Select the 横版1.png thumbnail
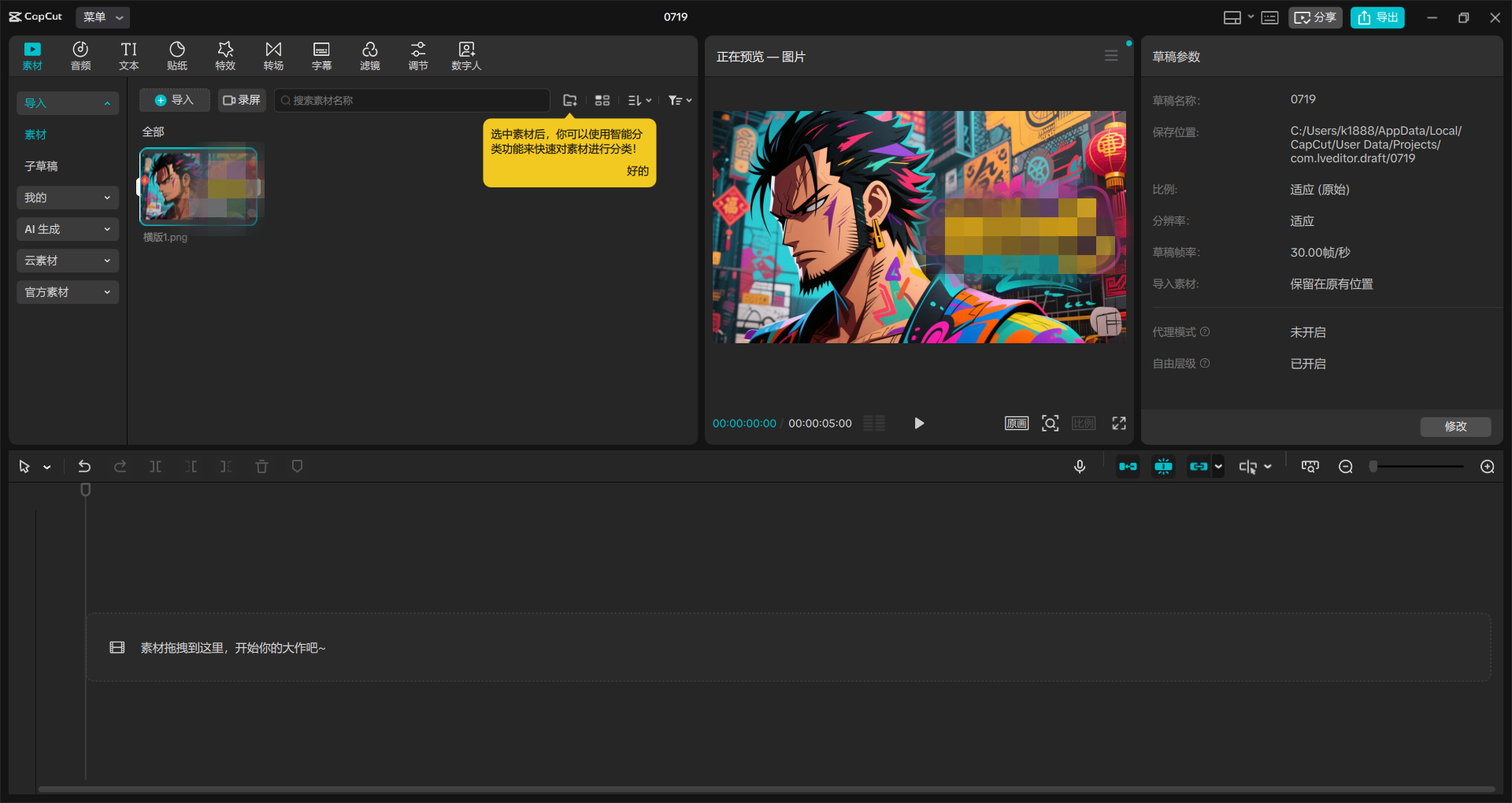 click(x=198, y=187)
